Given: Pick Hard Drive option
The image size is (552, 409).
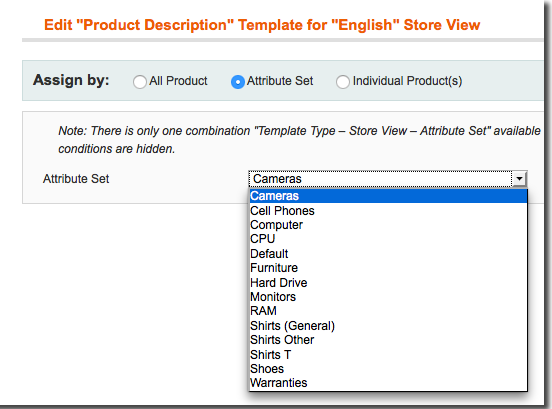Looking at the screenshot, I should 388,282.
